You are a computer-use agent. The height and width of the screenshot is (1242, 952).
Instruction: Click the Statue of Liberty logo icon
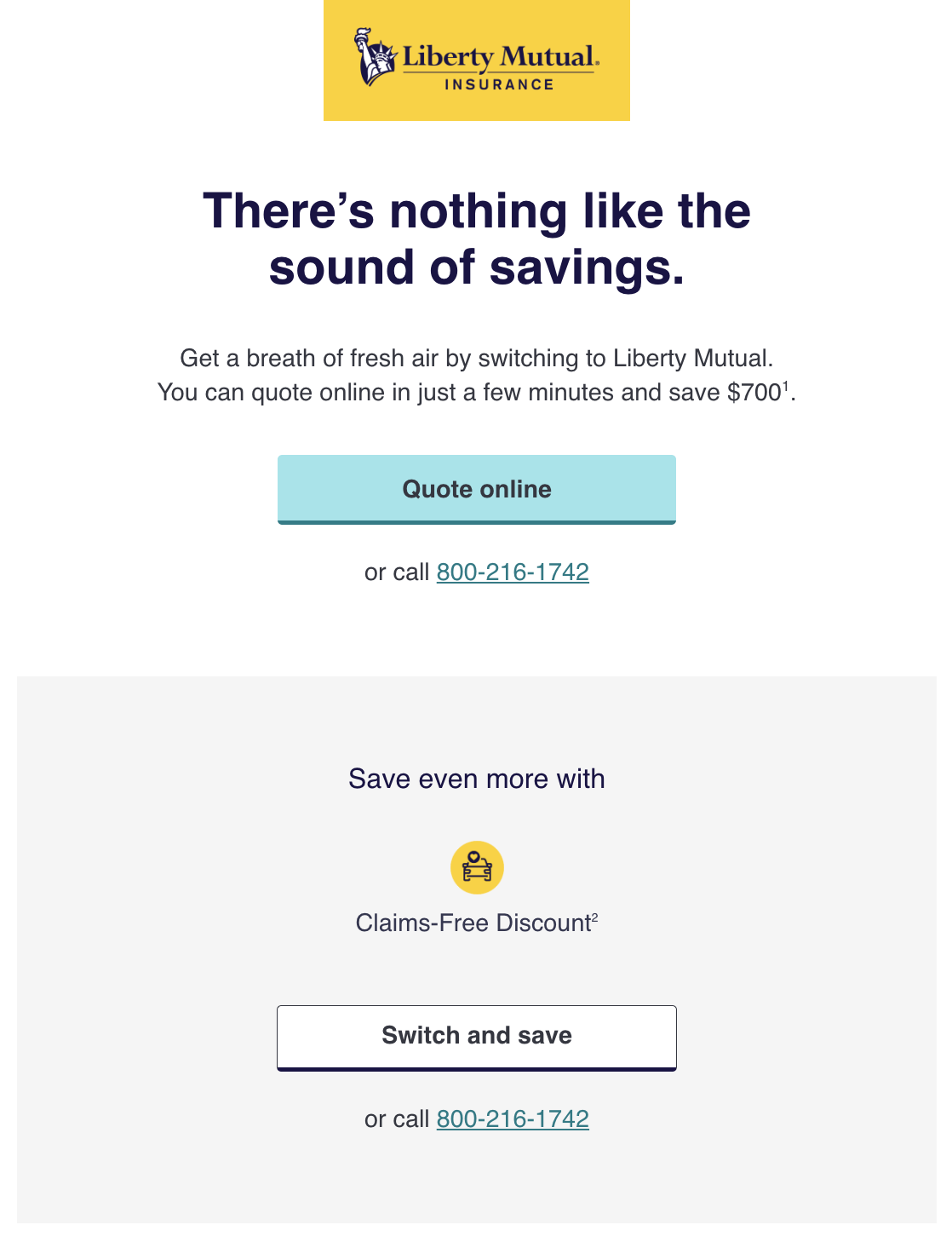pyautogui.click(x=376, y=57)
